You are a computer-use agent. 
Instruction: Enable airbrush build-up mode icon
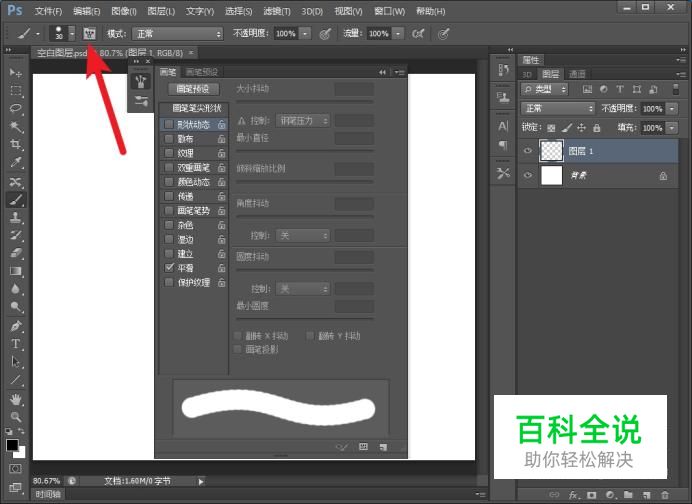417,34
